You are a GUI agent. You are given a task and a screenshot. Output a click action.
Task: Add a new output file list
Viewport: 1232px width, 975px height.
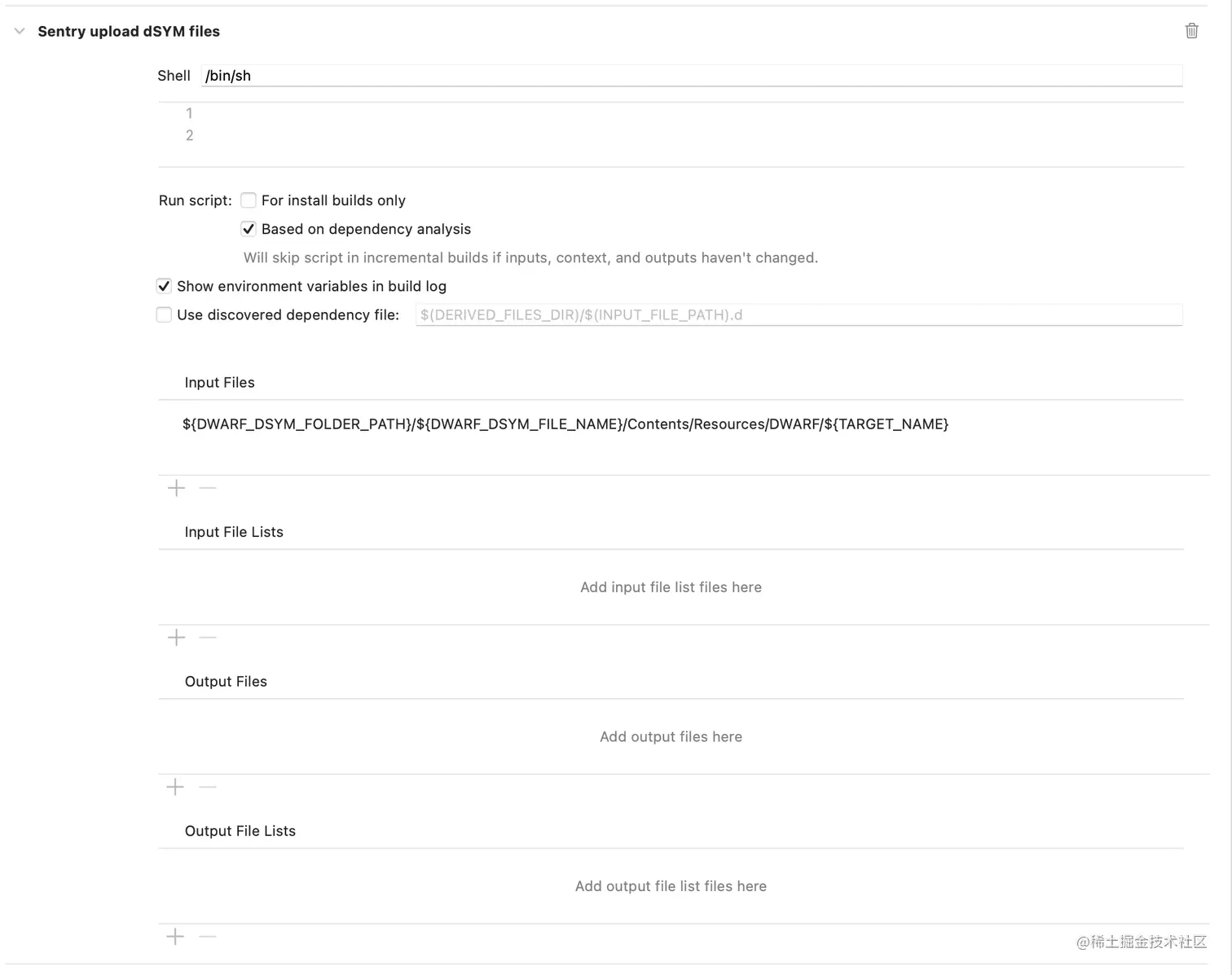tap(175, 937)
